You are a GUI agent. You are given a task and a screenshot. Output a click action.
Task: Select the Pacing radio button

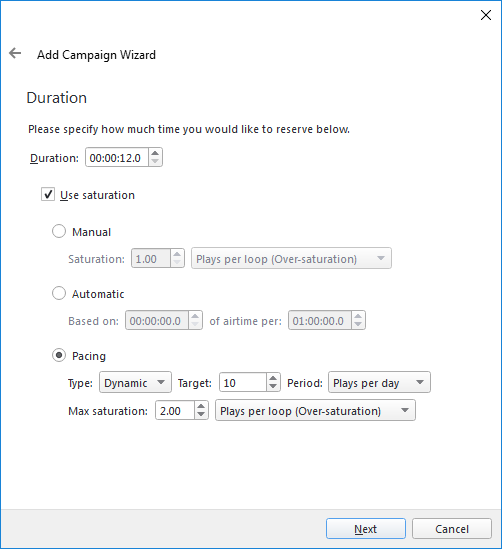click(59, 355)
